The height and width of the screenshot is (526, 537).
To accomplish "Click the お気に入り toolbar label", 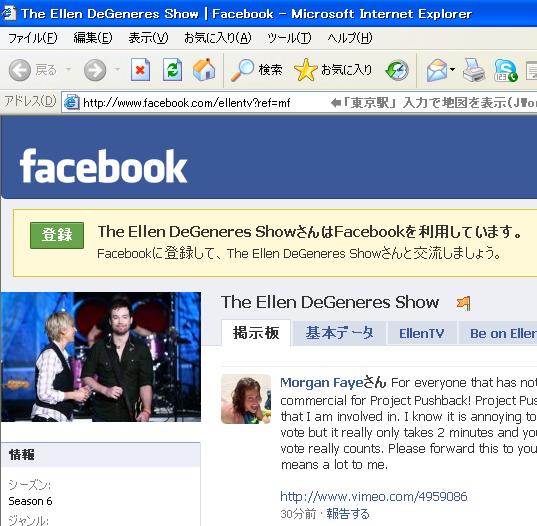I will click(x=347, y=70).
